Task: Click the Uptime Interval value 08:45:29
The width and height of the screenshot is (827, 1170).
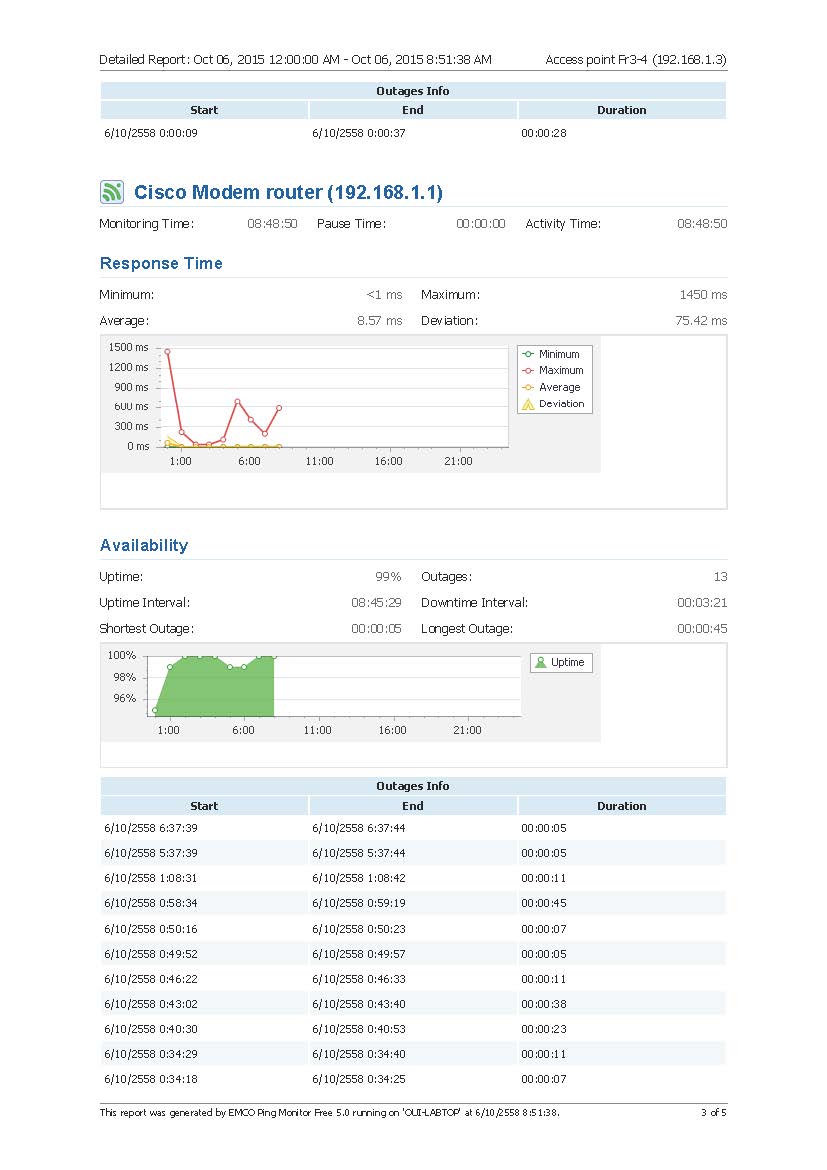Action: pyautogui.click(x=376, y=603)
